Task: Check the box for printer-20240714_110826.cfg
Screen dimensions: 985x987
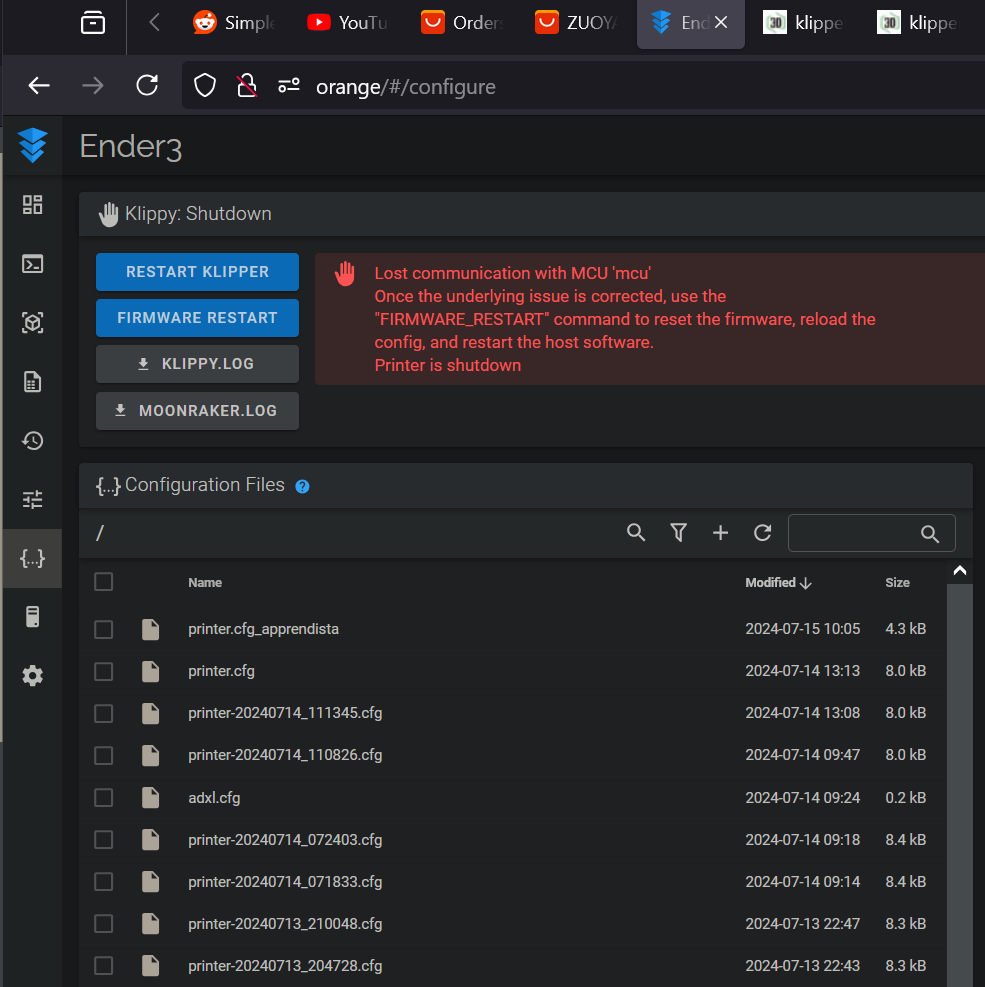Action: coord(103,755)
